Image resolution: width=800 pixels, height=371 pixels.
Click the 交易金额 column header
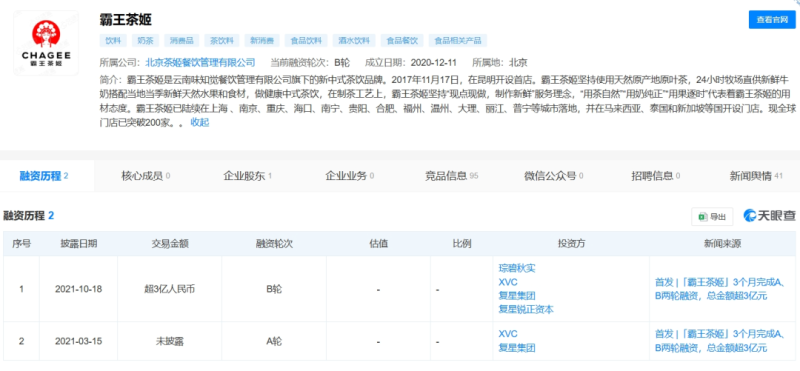(170, 244)
